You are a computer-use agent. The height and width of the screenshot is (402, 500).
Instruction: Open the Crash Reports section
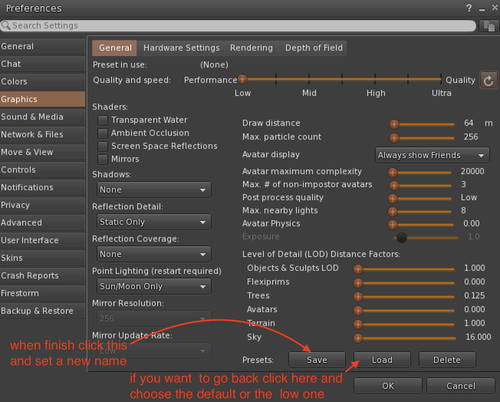42,276
